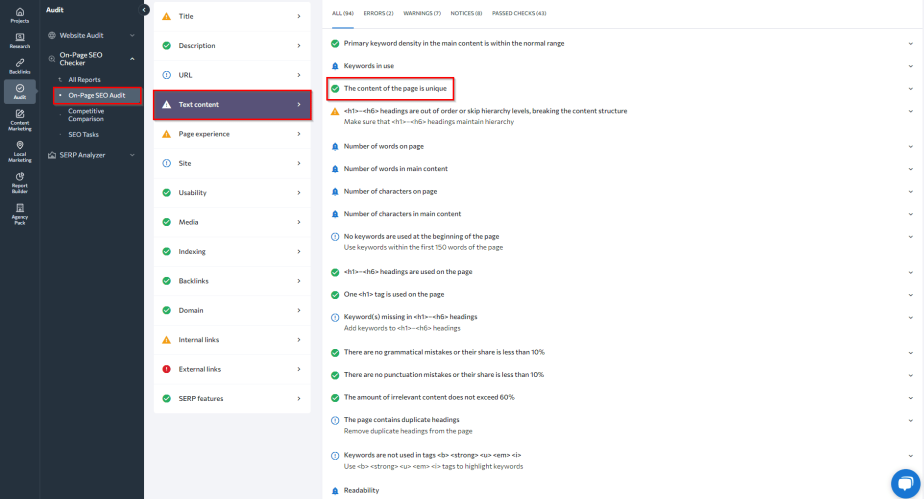Expand the Website Audit menu
This screenshot has height=499, width=924.
[132, 35]
